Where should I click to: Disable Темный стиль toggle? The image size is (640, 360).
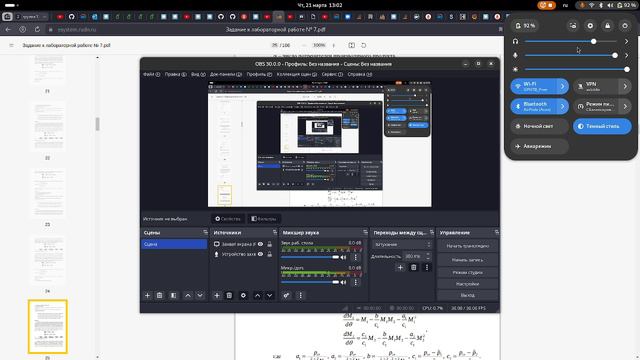point(602,126)
